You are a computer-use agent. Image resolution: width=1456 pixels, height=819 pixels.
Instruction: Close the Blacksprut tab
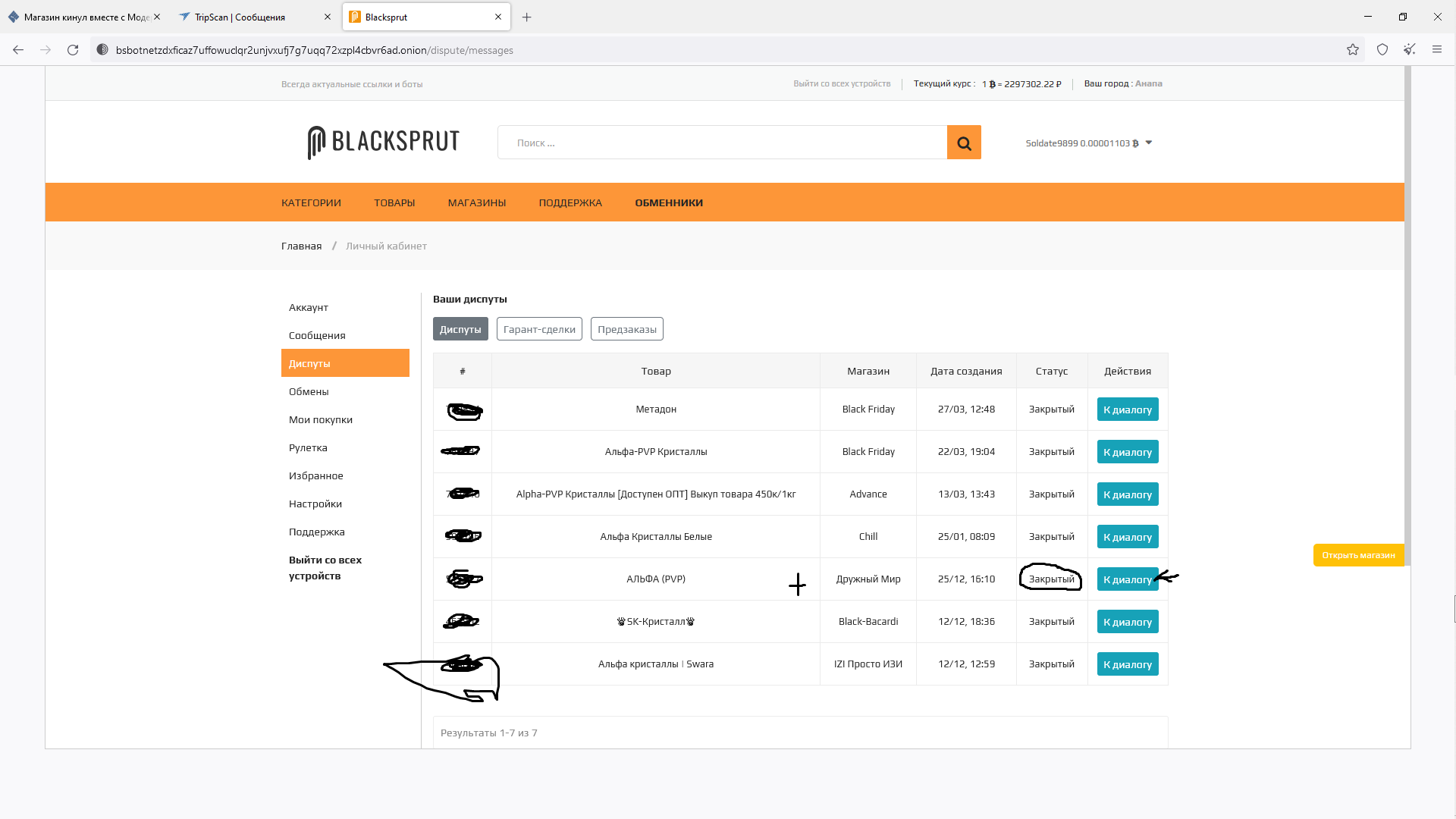click(498, 17)
